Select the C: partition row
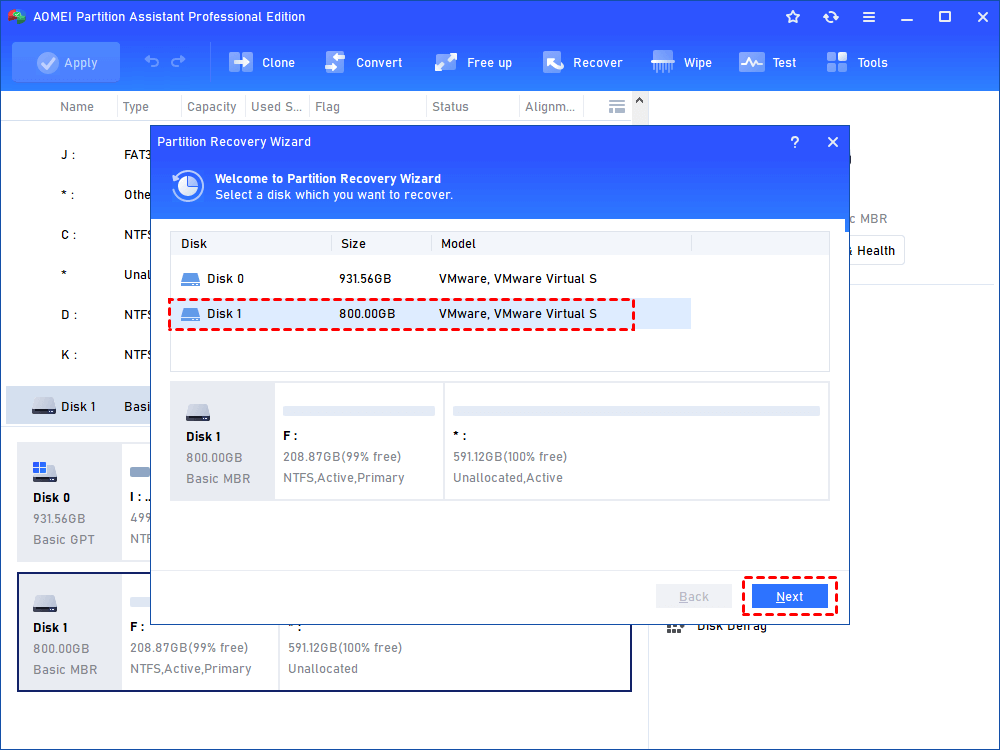This screenshot has width=1000, height=750. coord(78,235)
